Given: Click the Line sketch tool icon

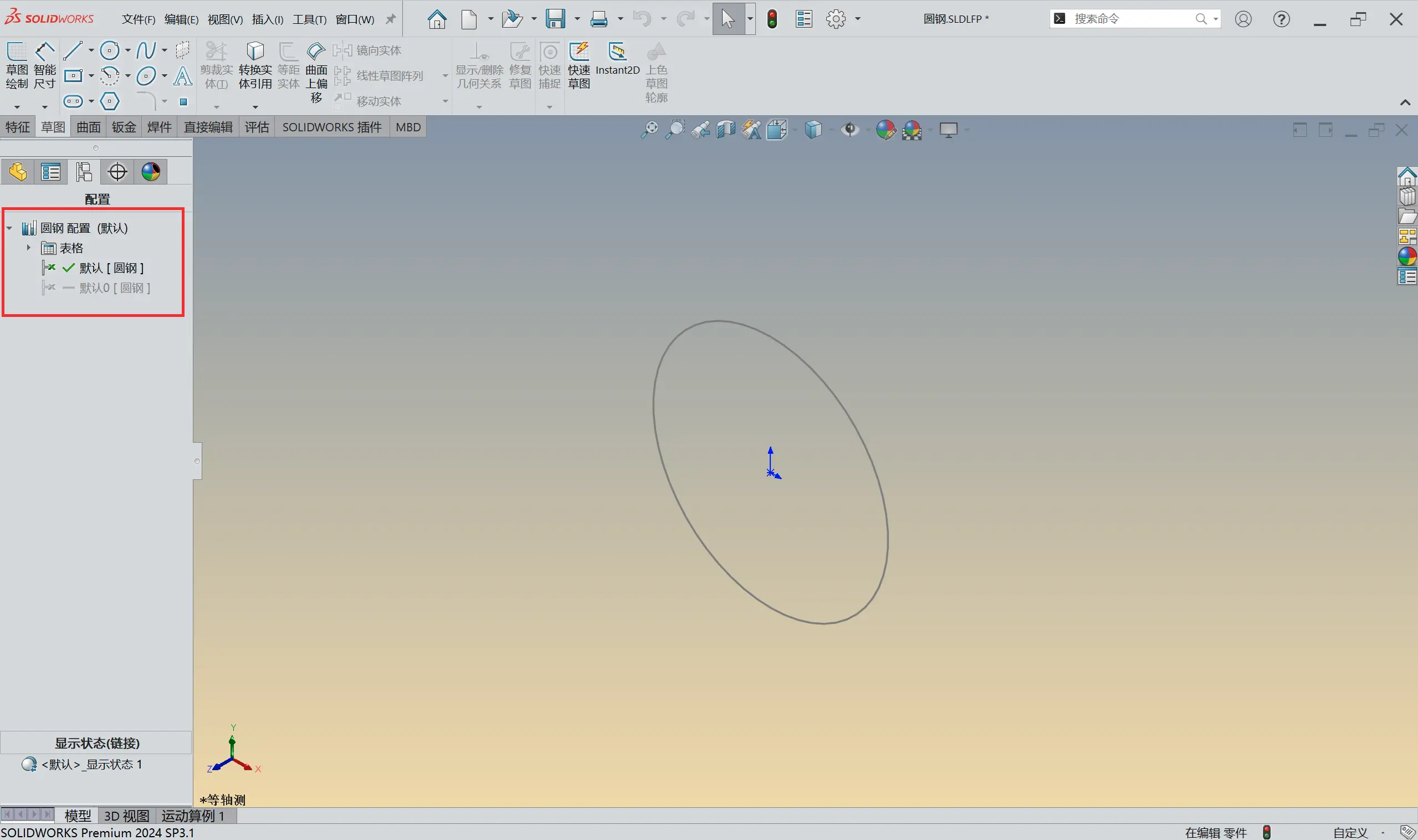Looking at the screenshot, I should pyautogui.click(x=73, y=50).
